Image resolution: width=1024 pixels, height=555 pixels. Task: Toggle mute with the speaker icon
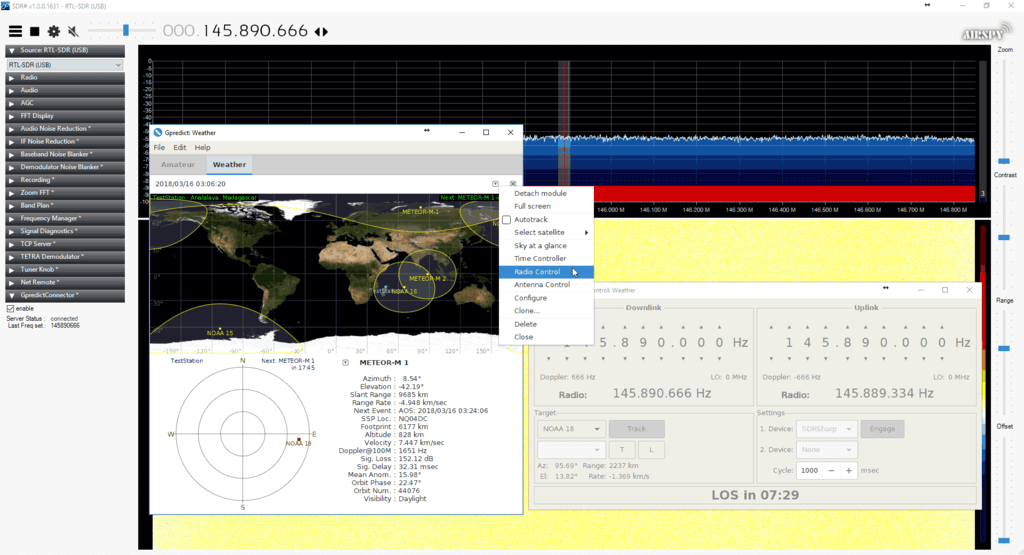73,31
